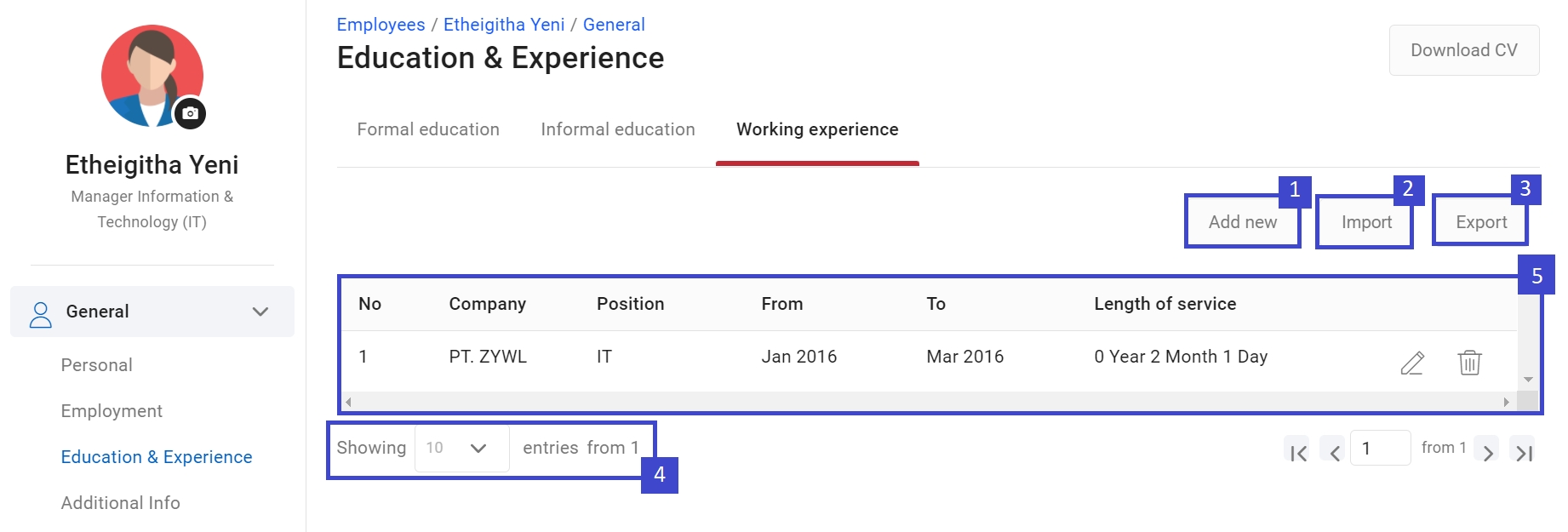Go to next page of results
Viewport: 1568px width, 532px height.
pyautogui.click(x=1487, y=453)
